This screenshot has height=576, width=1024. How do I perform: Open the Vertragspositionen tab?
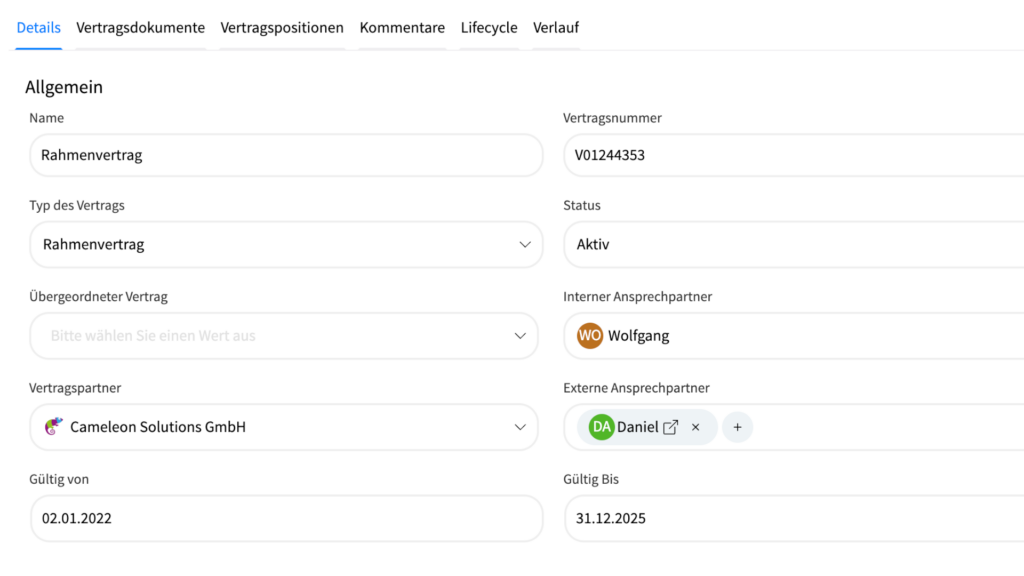[x=282, y=28]
